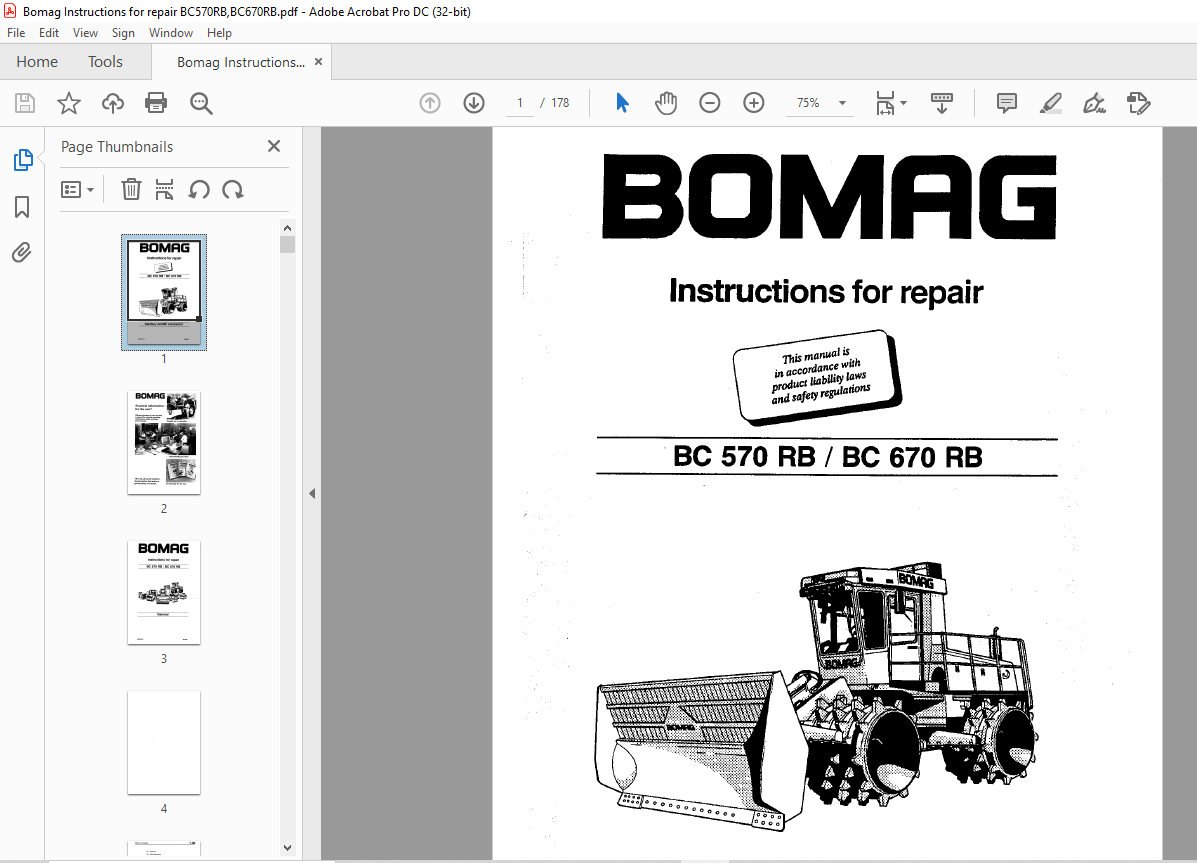Select blank page 4 thumbnail

(164, 742)
